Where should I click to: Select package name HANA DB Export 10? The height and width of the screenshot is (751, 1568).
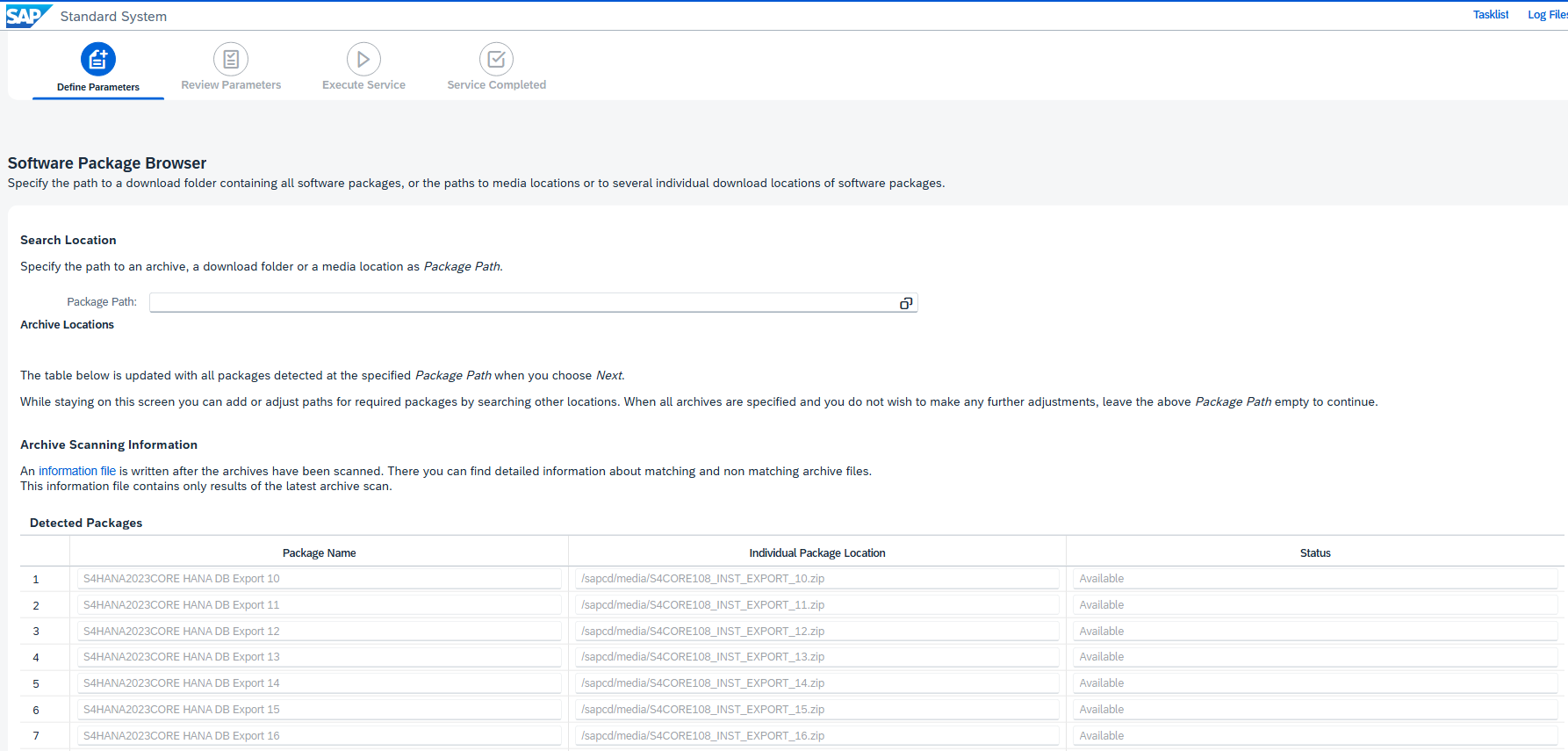(x=320, y=579)
